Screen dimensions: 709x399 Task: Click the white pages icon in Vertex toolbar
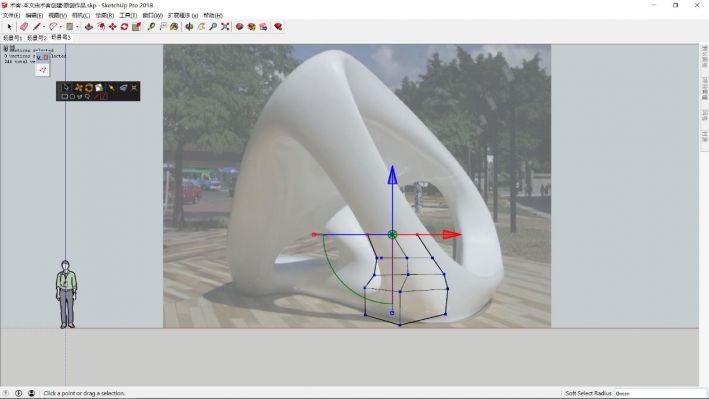[99, 87]
